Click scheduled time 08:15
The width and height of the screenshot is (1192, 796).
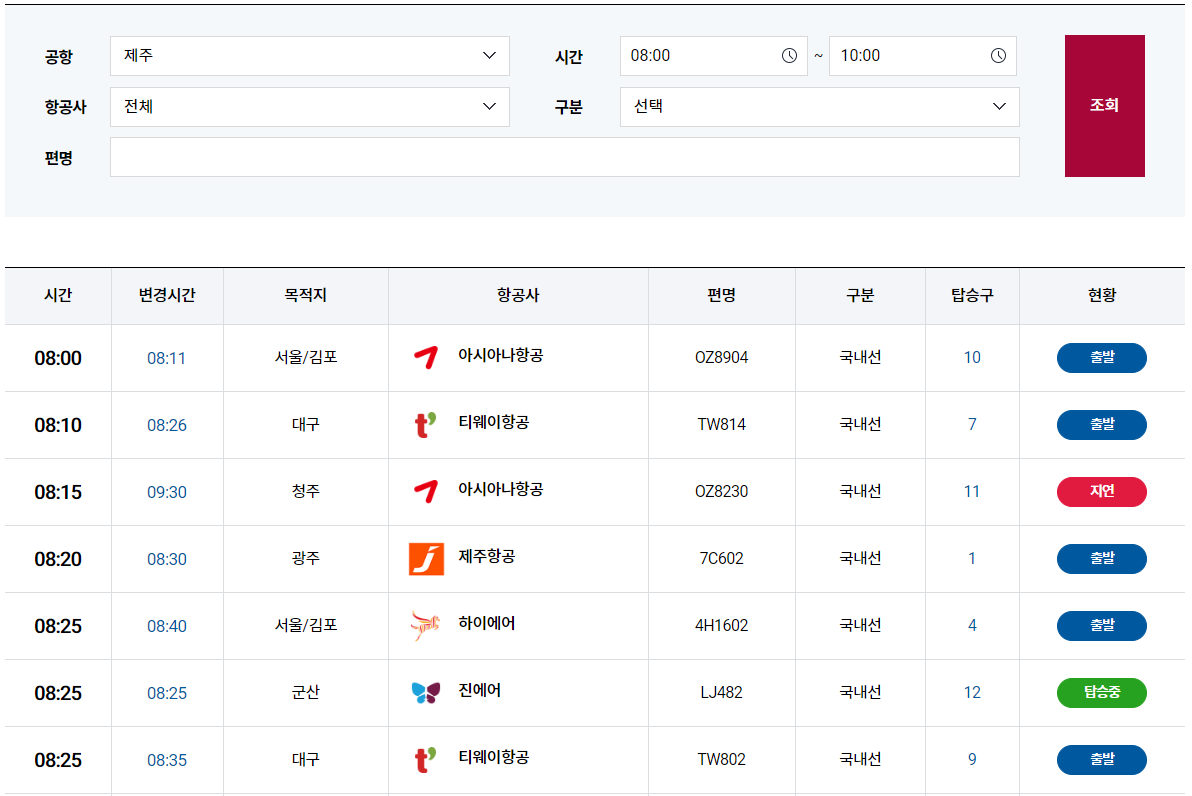click(58, 492)
